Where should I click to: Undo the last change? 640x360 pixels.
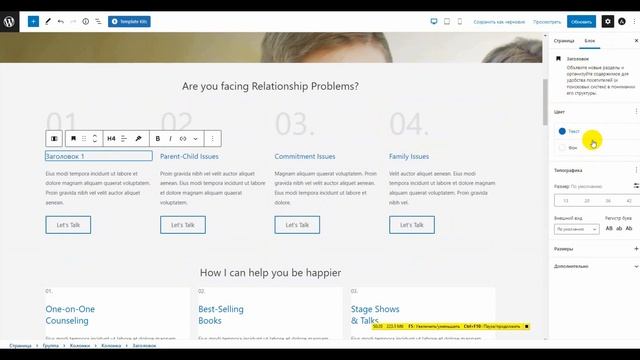click(60, 21)
